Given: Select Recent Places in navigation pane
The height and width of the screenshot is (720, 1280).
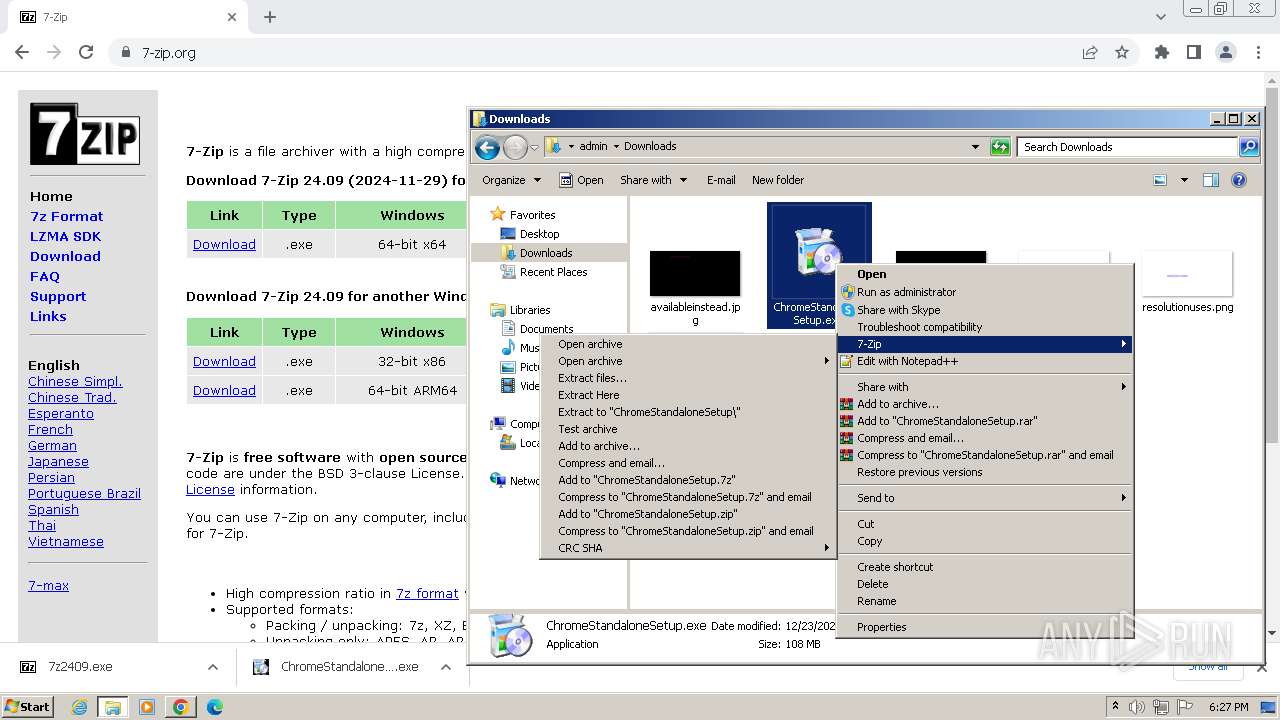Looking at the screenshot, I should click(553, 272).
